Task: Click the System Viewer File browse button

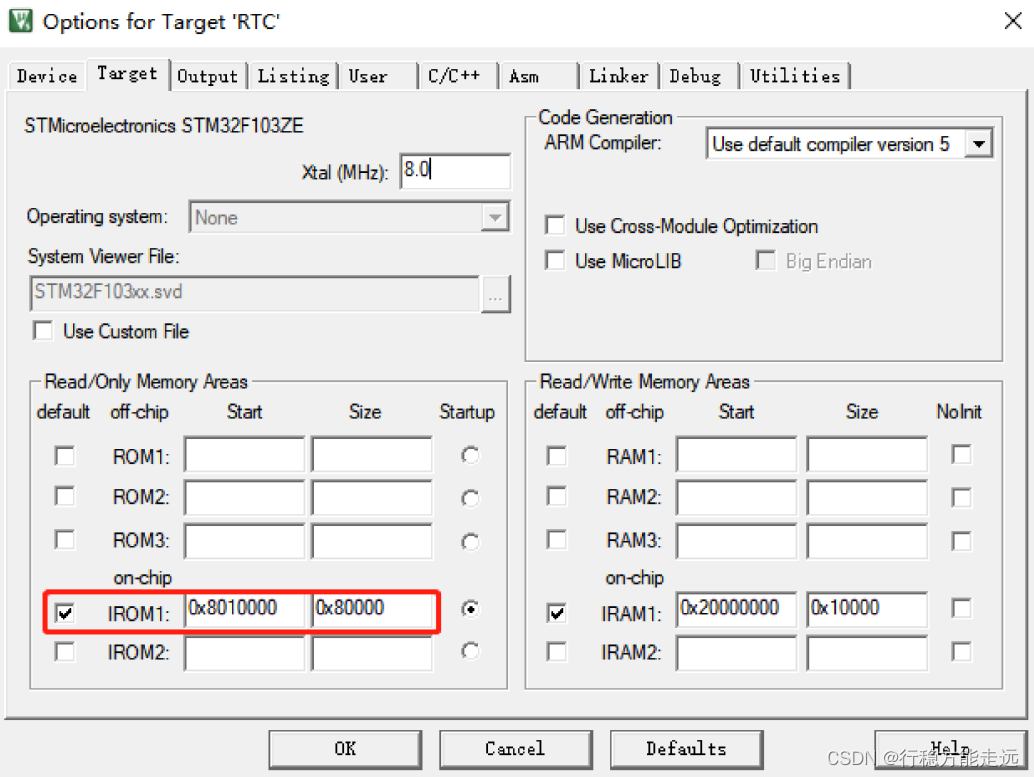Action: point(495,294)
